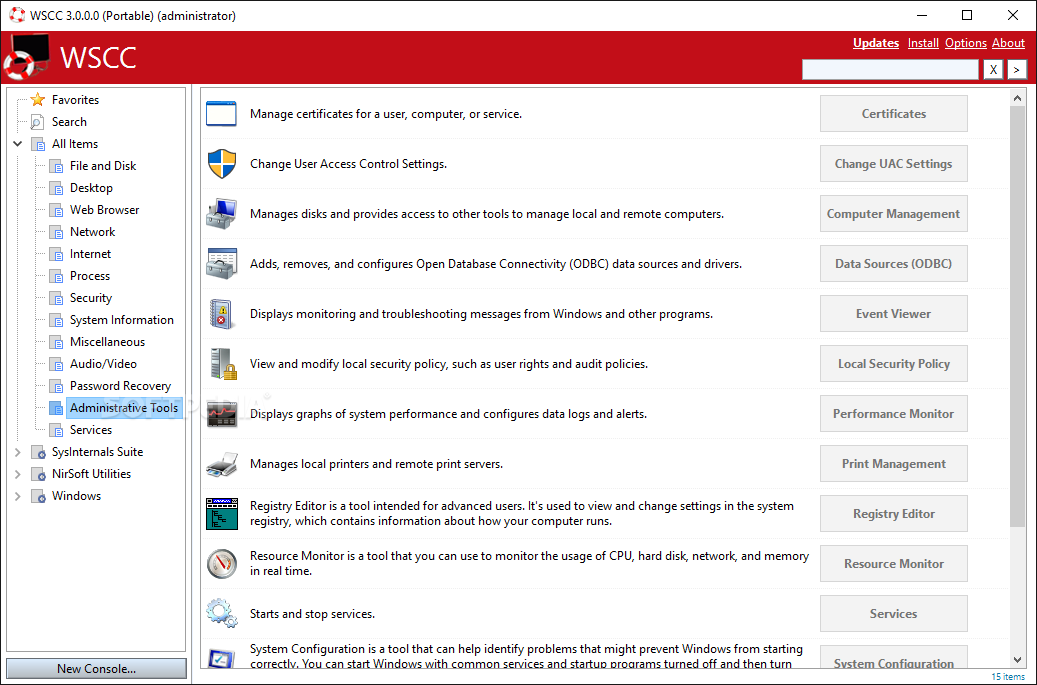
Task: Collapse the All Items tree node
Action: 18,143
